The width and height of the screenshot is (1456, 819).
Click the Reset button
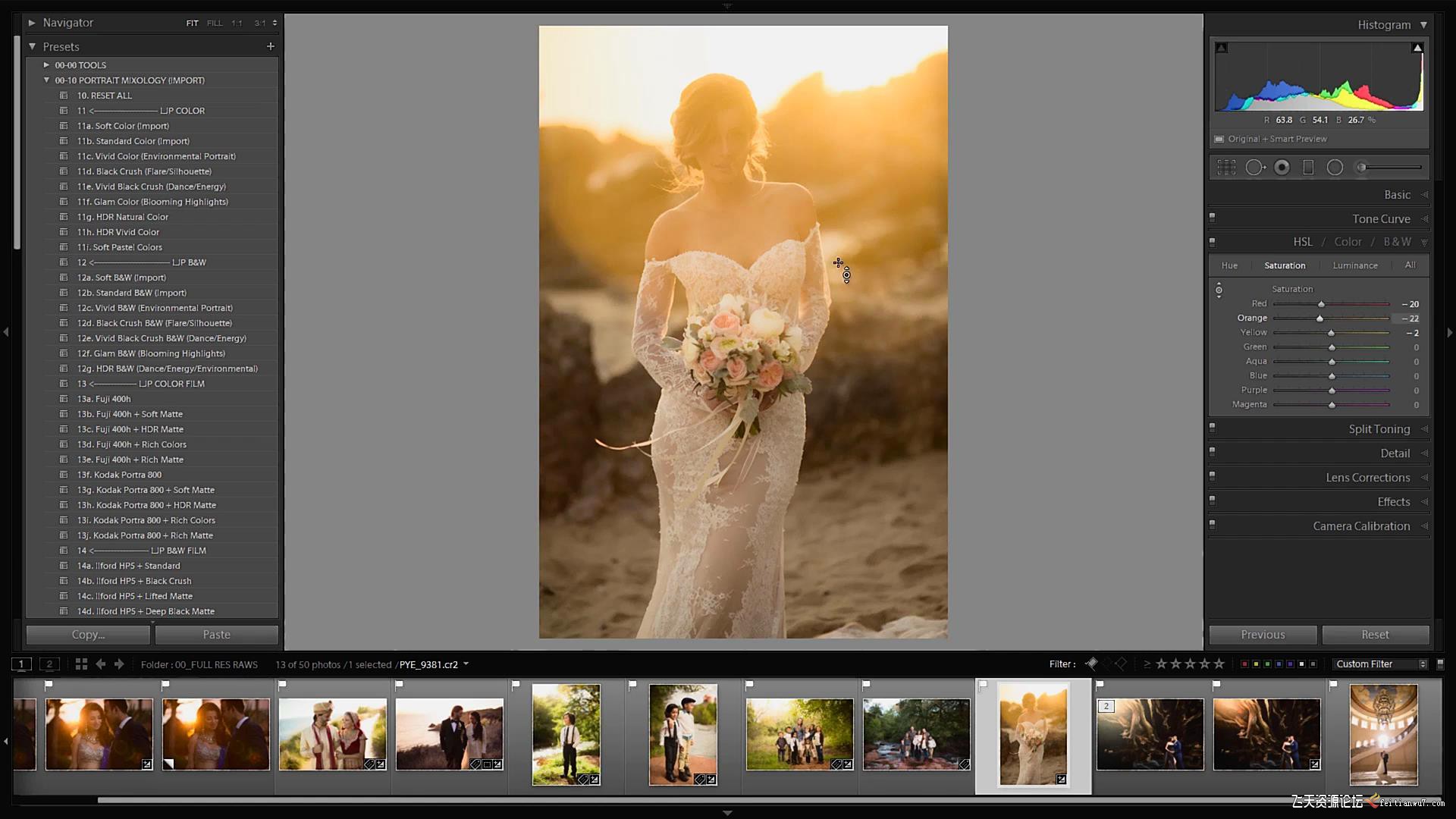click(x=1375, y=635)
